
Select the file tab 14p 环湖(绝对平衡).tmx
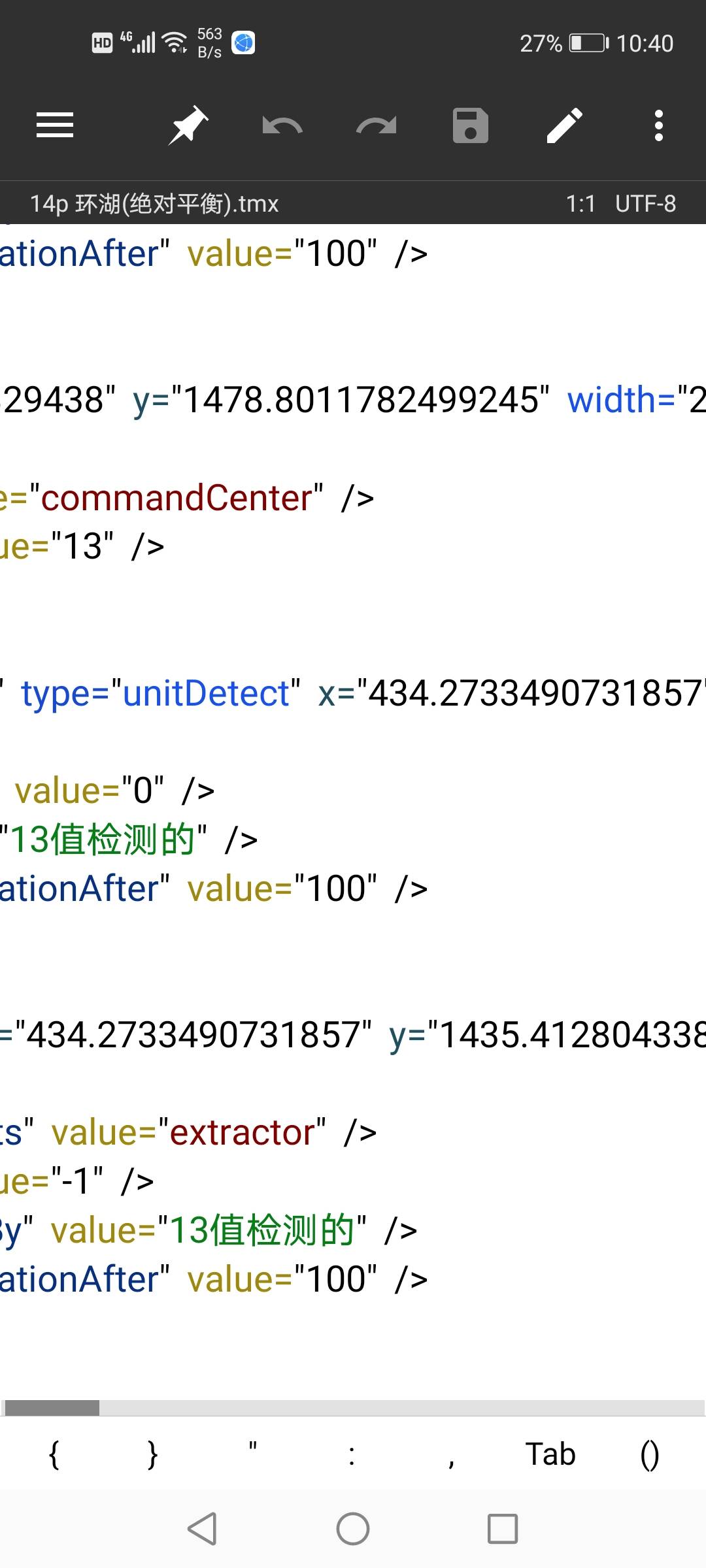(154, 204)
